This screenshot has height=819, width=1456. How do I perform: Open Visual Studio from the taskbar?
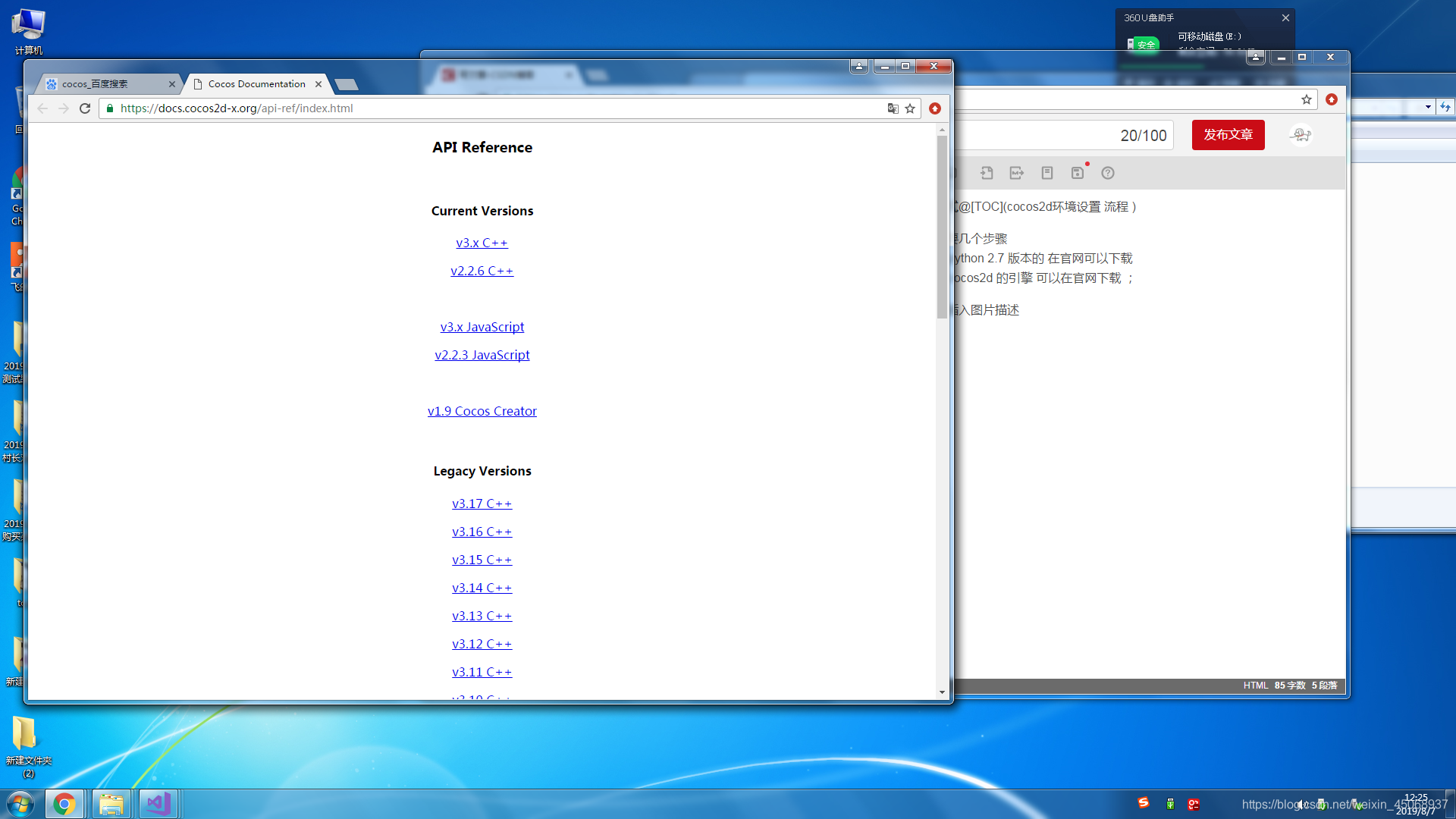point(158,804)
